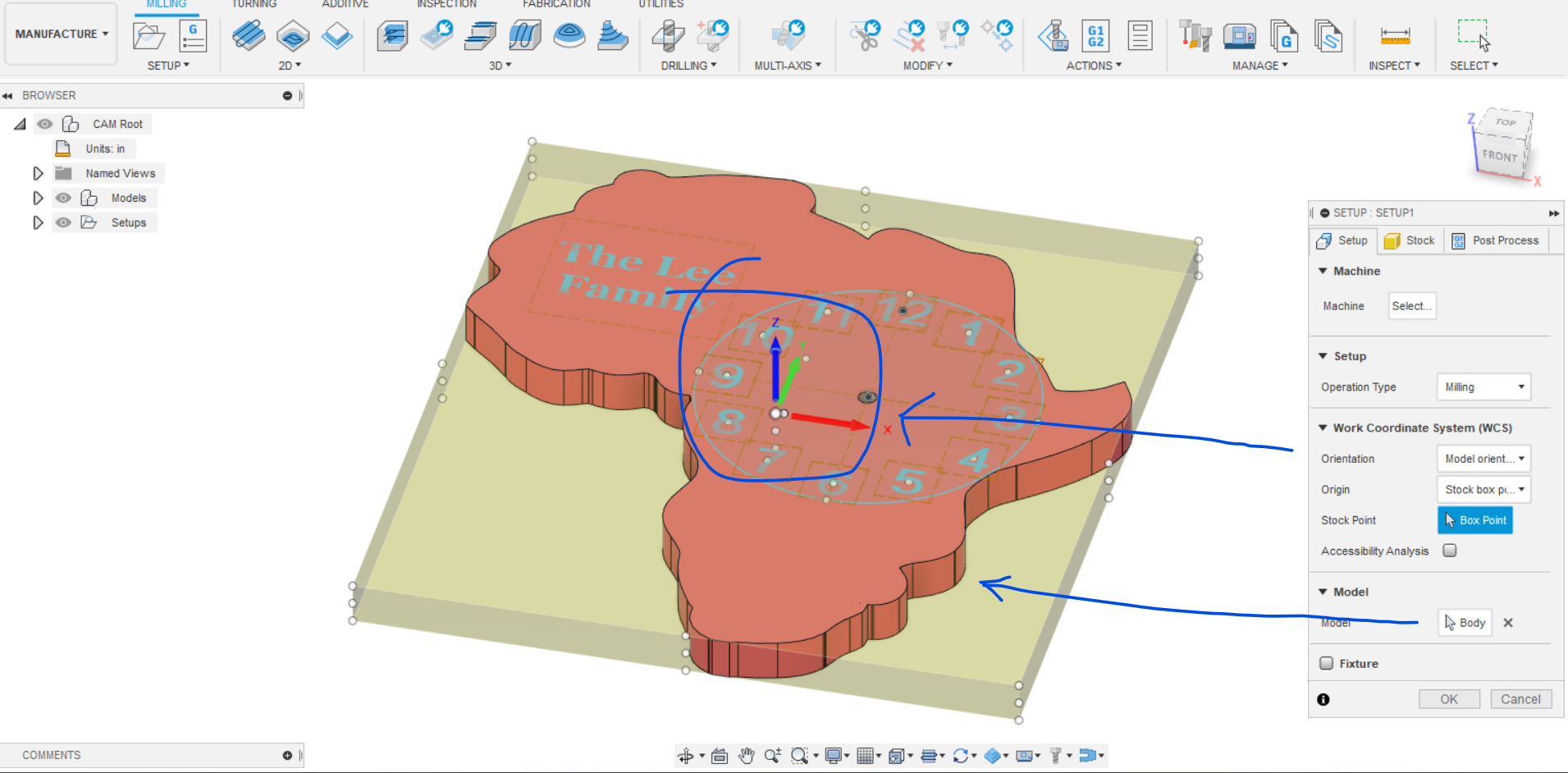Collapse the Work Coordinate System section

coord(1323,428)
